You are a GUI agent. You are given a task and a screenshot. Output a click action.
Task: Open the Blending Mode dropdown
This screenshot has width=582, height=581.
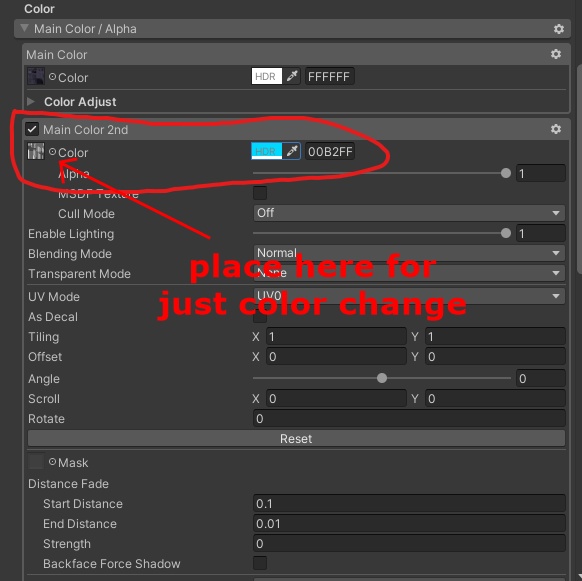pos(409,253)
